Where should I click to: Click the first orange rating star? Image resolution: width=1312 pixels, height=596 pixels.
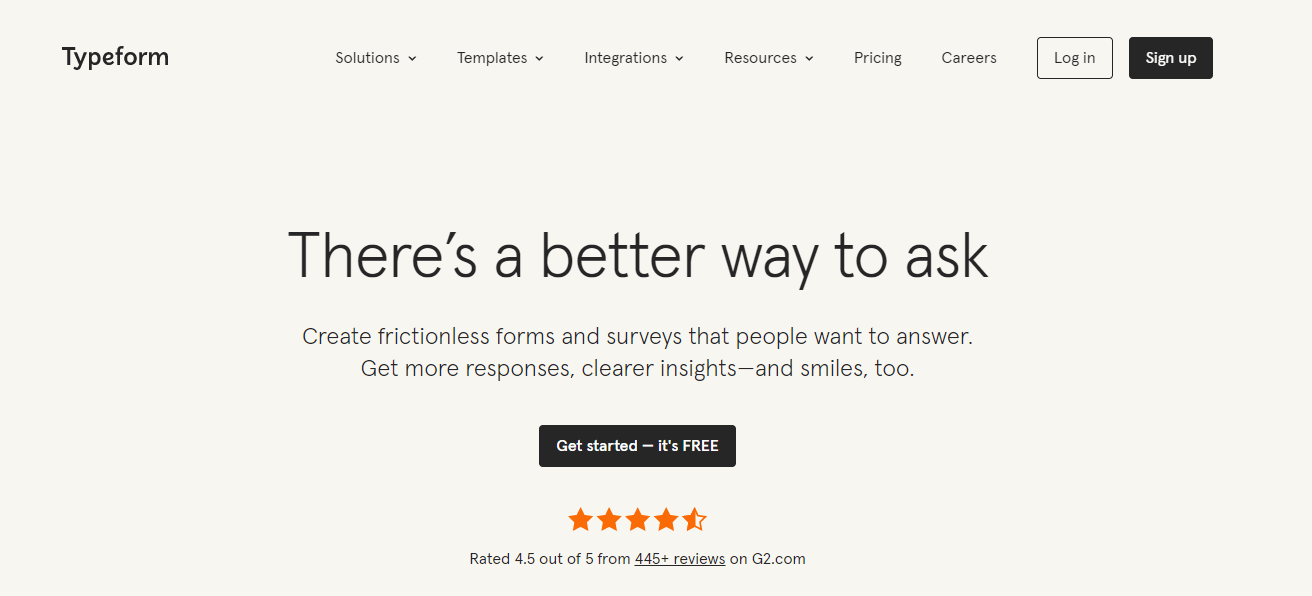click(580, 519)
